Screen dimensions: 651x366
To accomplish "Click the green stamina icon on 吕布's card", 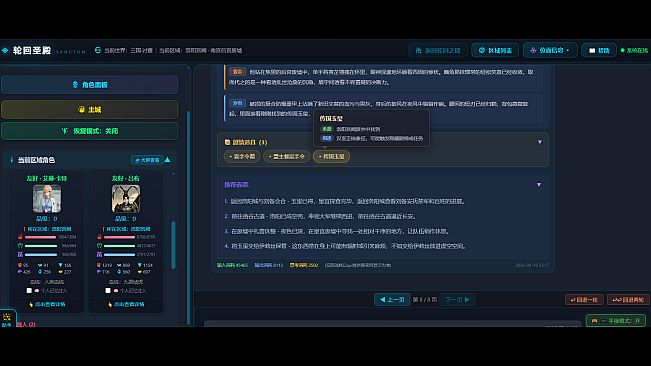I will click(x=99, y=246).
